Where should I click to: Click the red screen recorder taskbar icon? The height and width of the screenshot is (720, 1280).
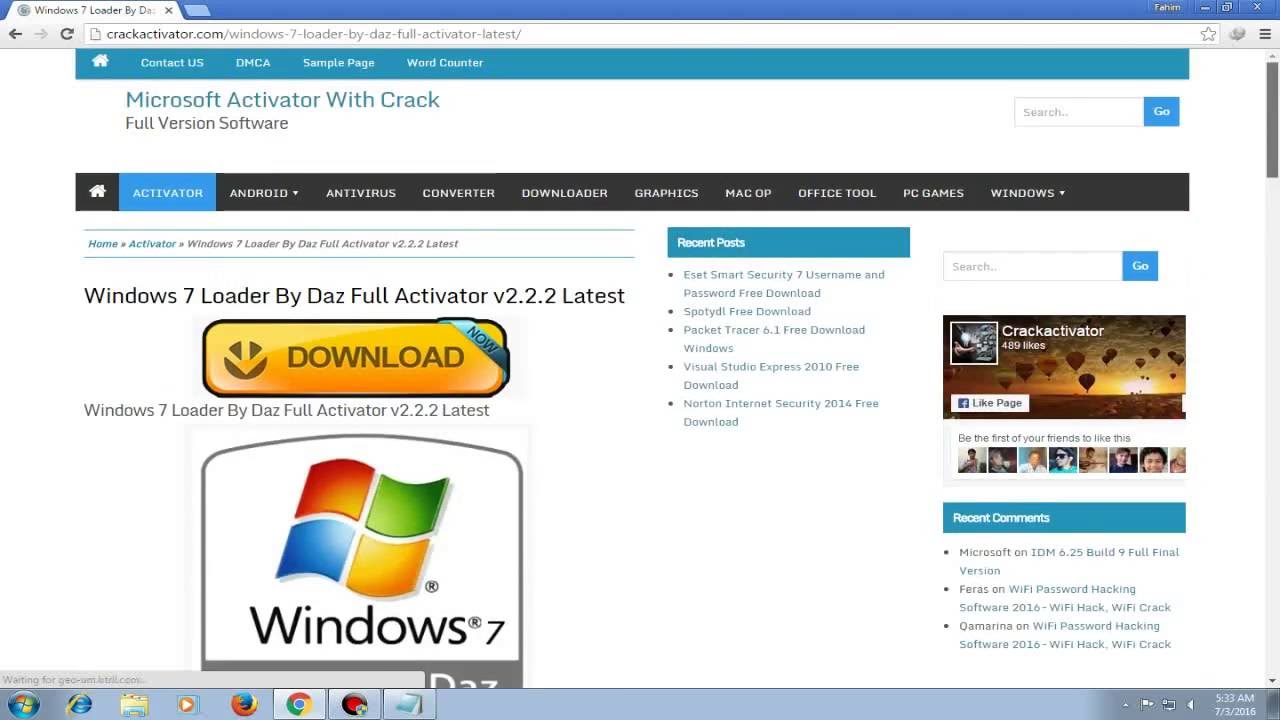pos(354,704)
